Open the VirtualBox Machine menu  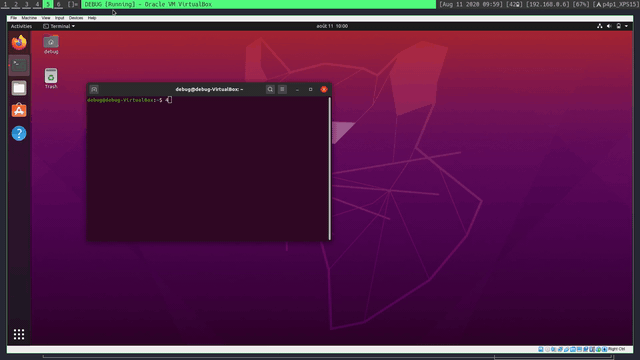tap(29, 18)
